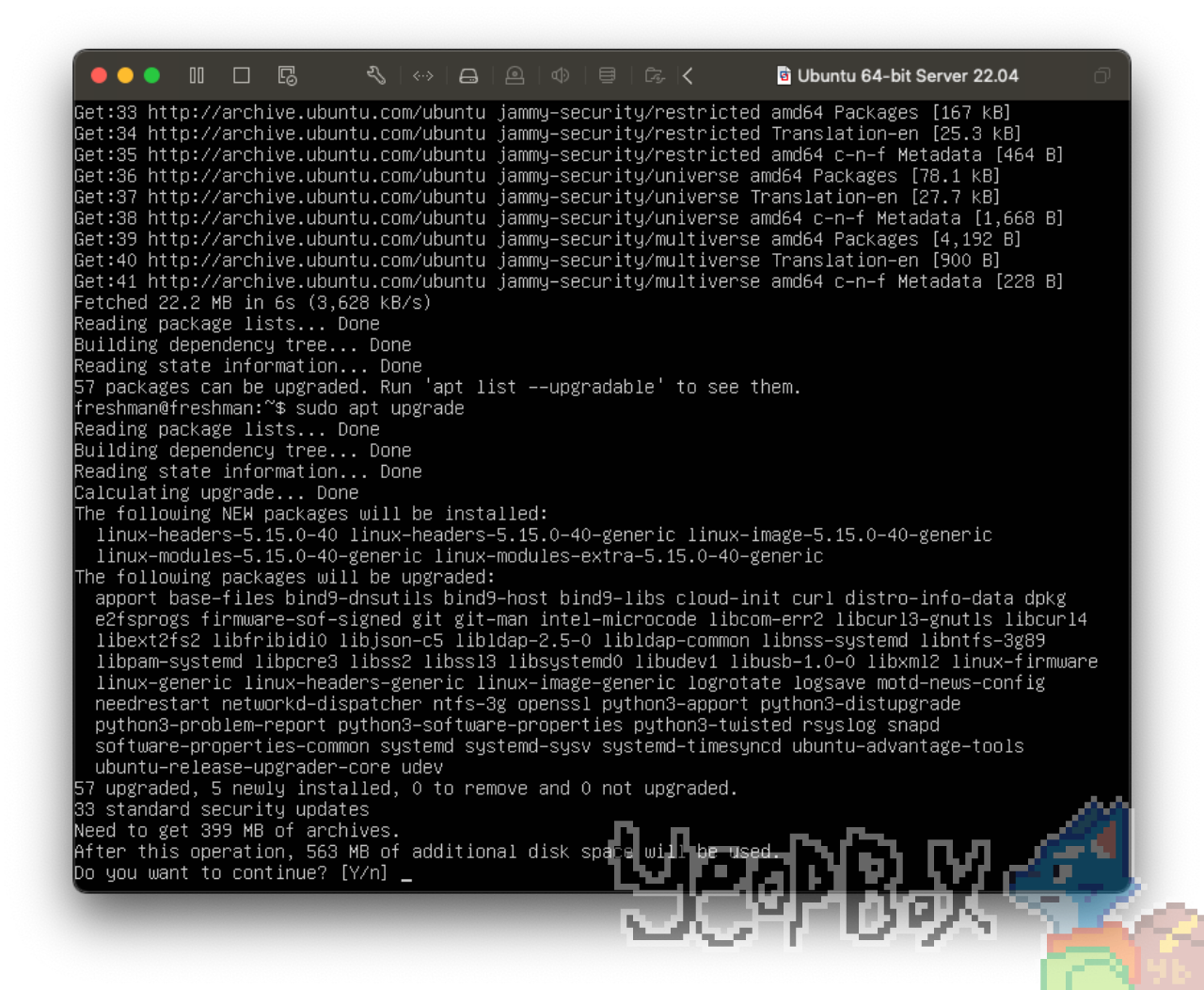Click the cursor after the [Y/n] prompt
Image resolution: width=1204 pixels, height=990 pixels.
point(406,873)
